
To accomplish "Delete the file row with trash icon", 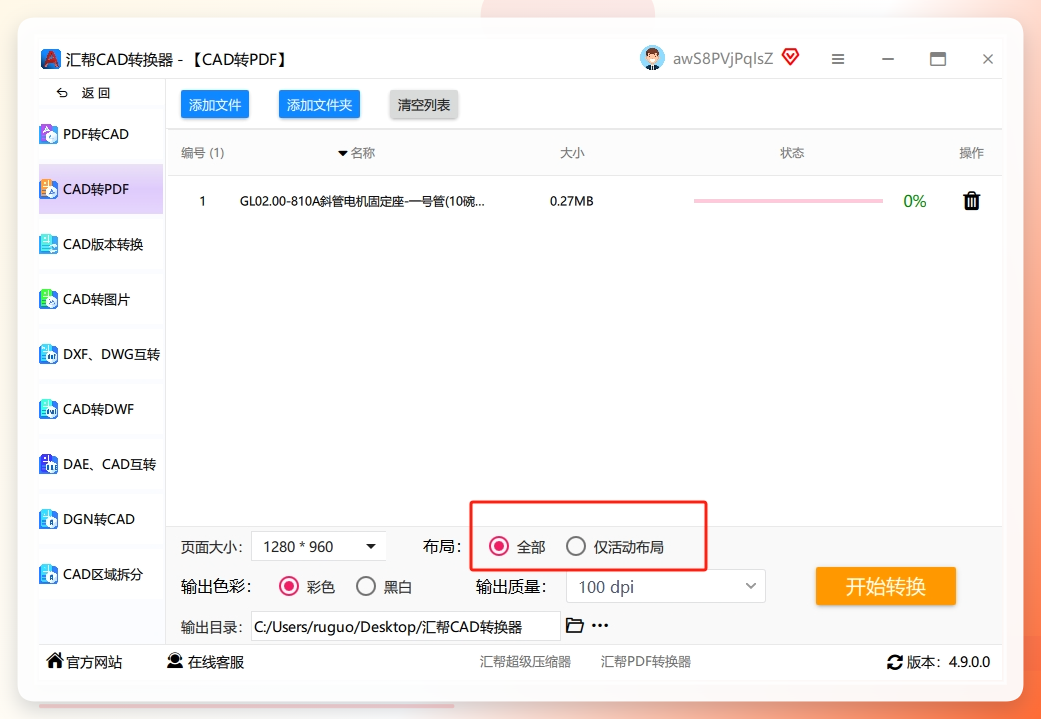I will click(x=971, y=200).
